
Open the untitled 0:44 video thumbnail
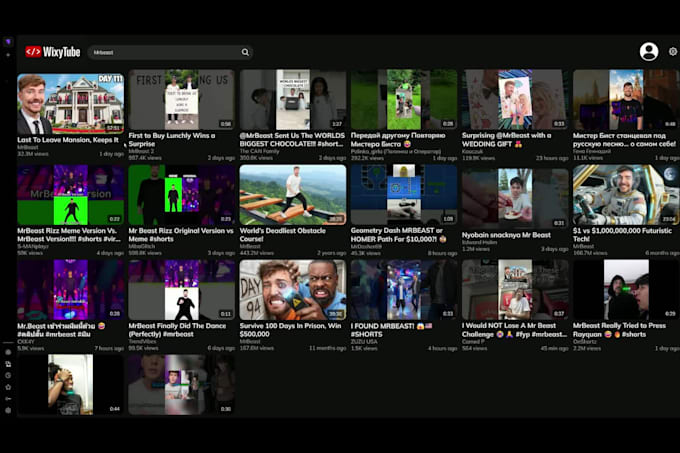click(70, 385)
